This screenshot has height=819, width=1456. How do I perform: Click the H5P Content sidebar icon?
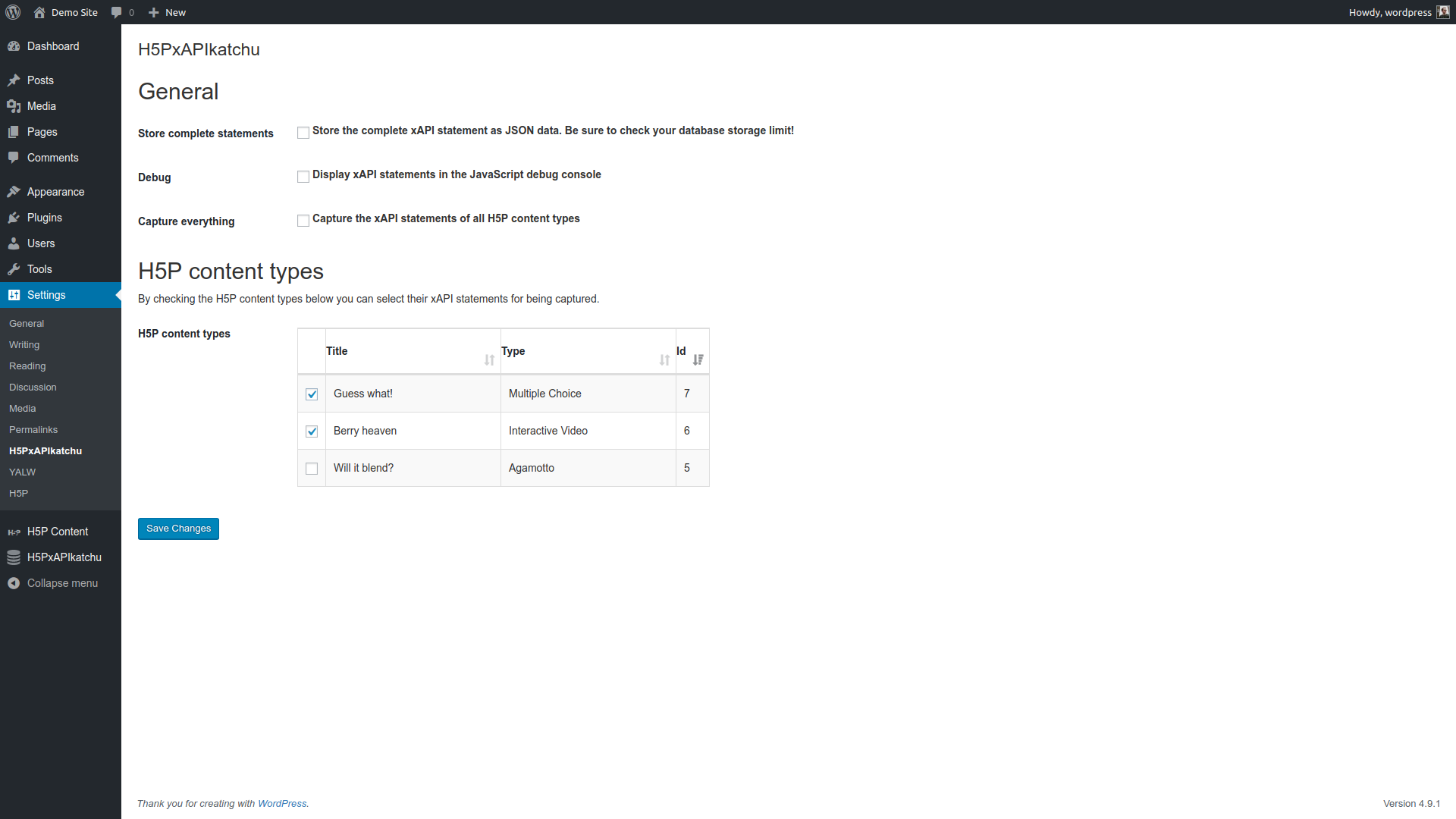(14, 531)
